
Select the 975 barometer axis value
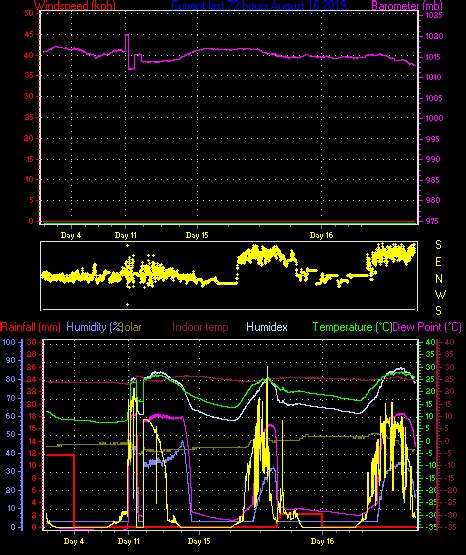pos(432,221)
